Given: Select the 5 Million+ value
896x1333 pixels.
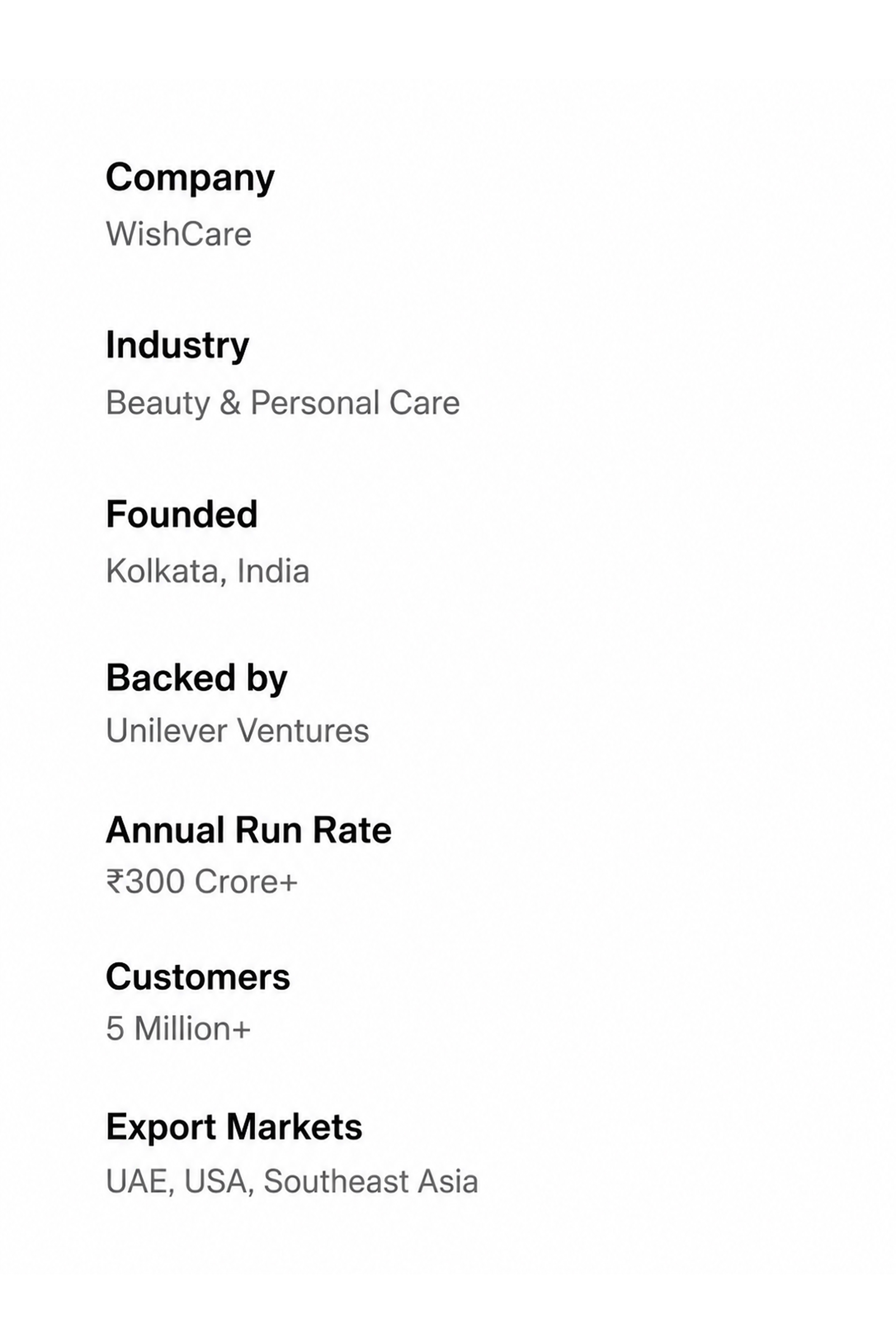Looking at the screenshot, I should click(178, 1028).
